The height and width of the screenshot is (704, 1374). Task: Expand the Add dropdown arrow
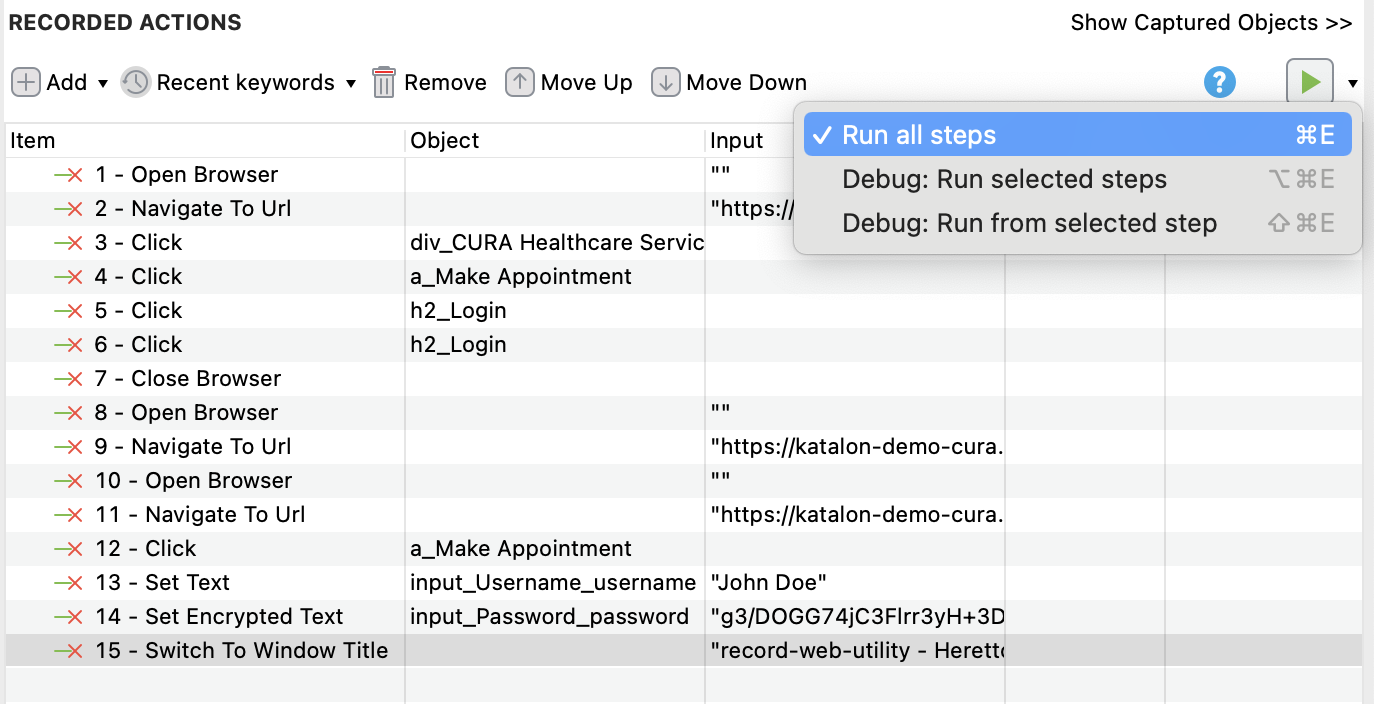click(x=102, y=83)
